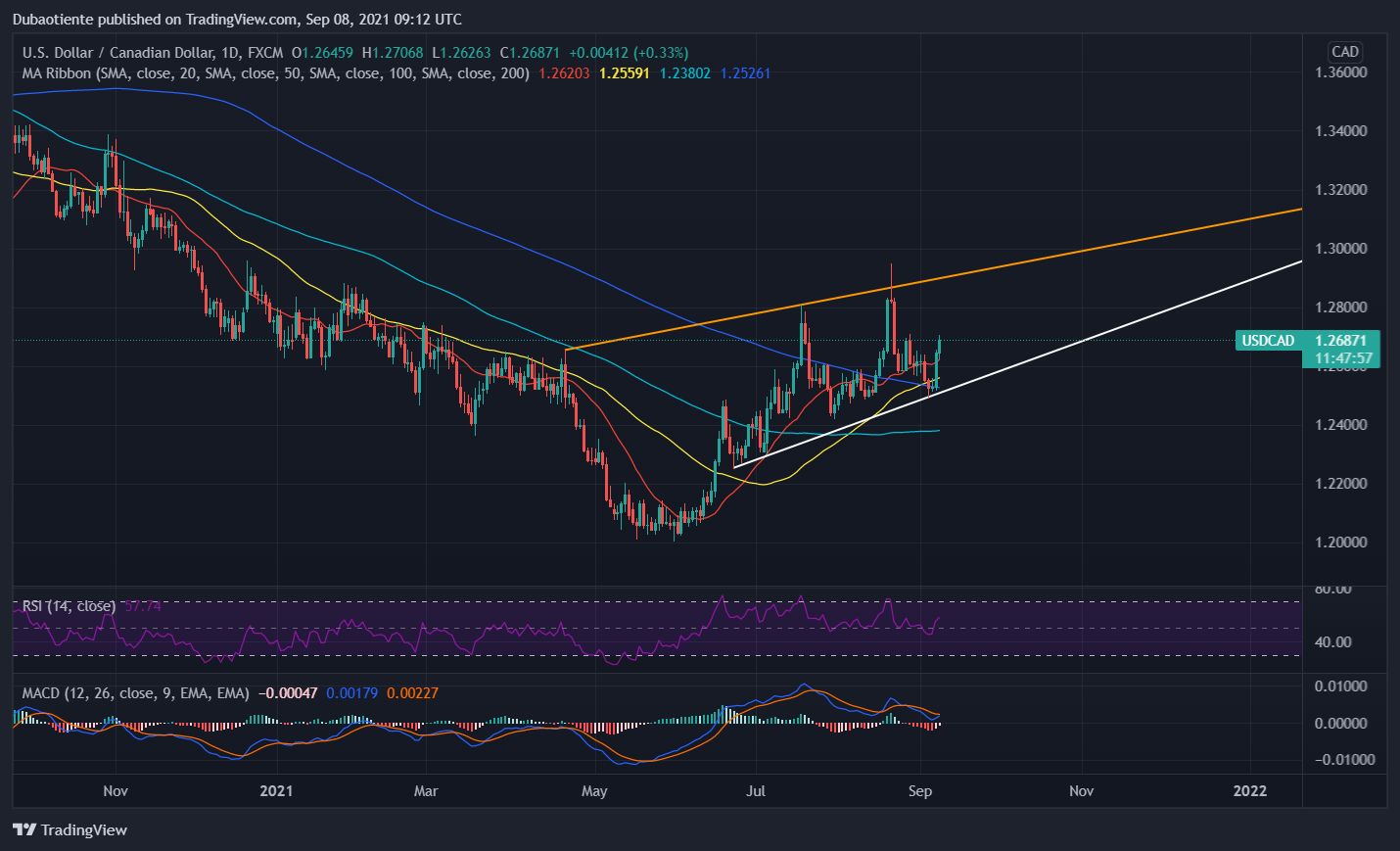Viewport: 1400px width, 851px height.
Task: Click the +0.00412 (+0.33%) change value
Action: (629, 53)
